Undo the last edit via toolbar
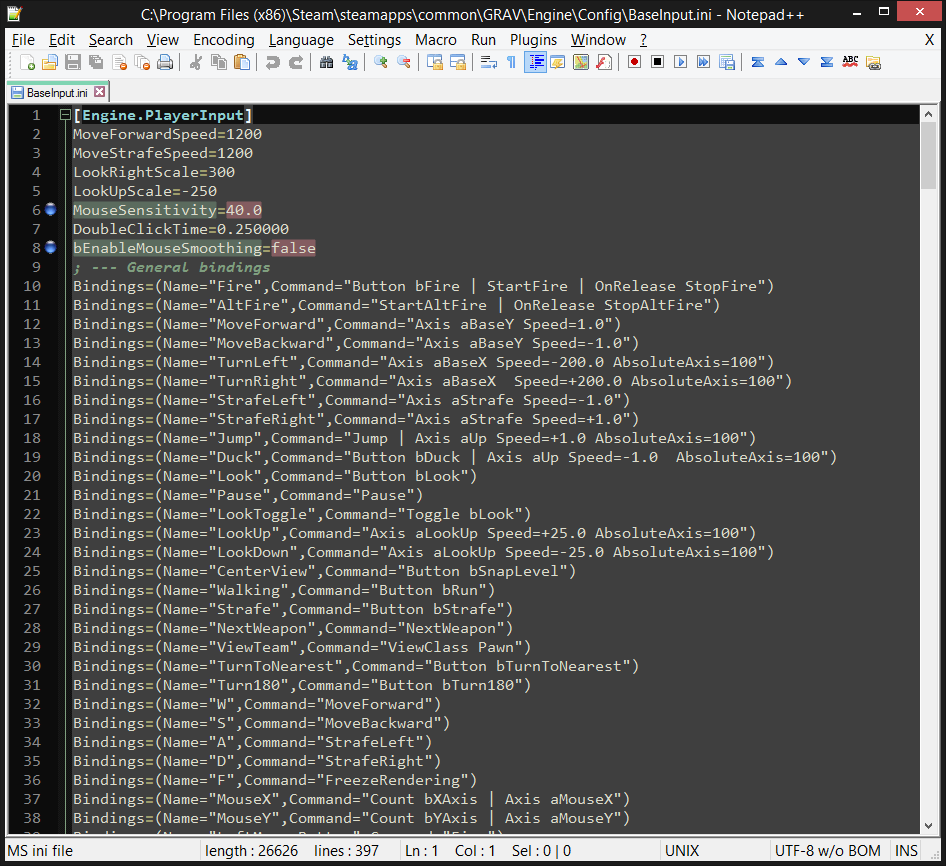946x866 pixels. (x=273, y=62)
